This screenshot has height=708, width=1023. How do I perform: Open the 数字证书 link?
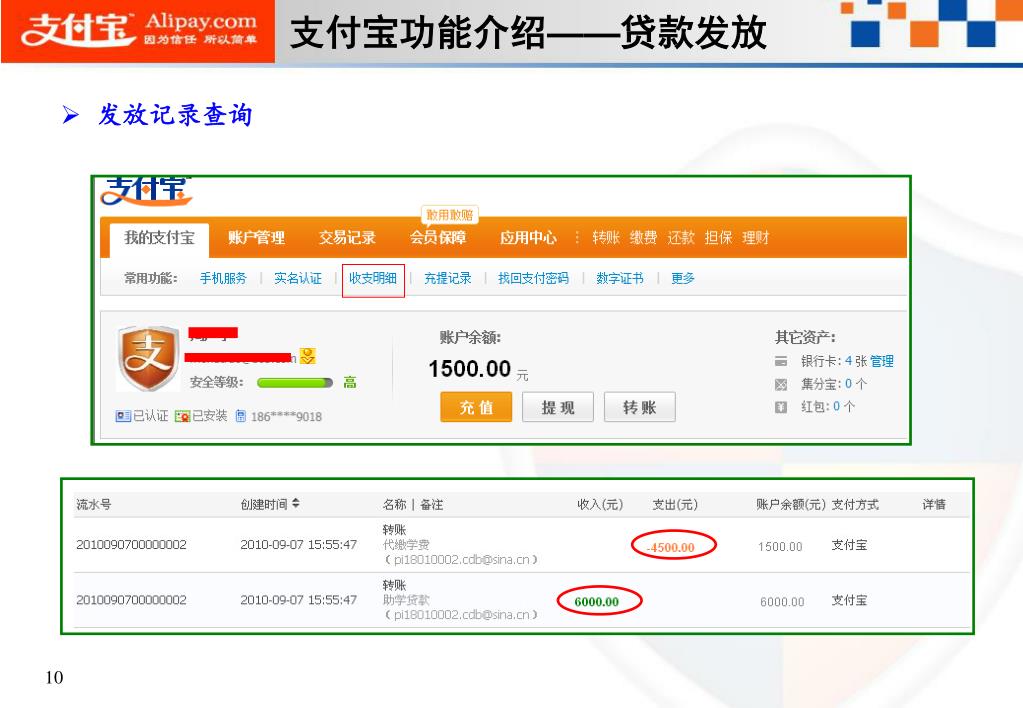point(620,279)
